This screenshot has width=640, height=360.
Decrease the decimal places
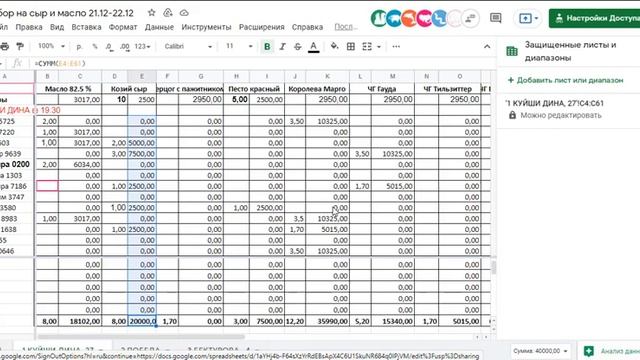click(x=109, y=47)
